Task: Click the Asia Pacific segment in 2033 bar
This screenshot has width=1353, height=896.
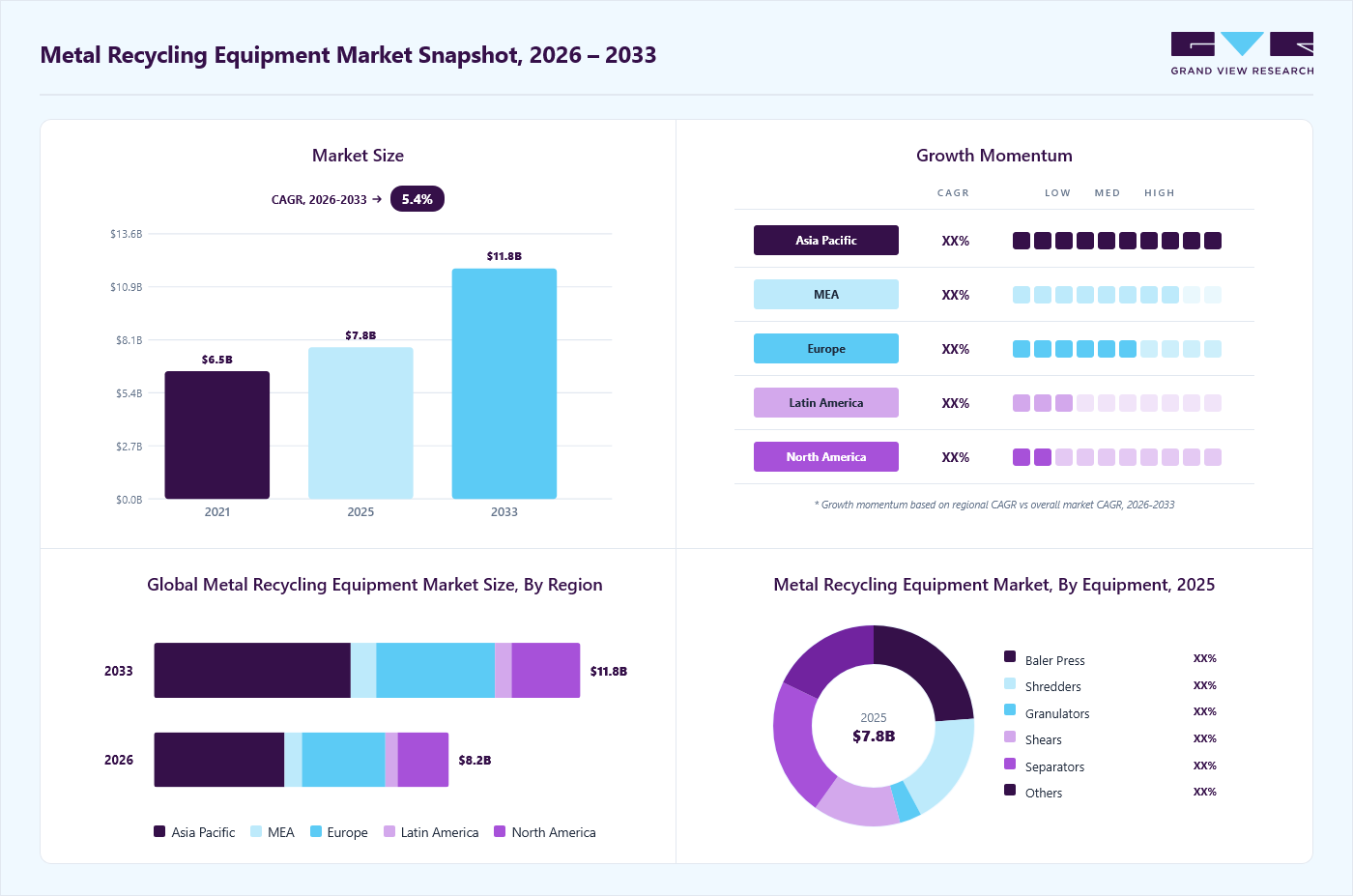Action: (252, 671)
